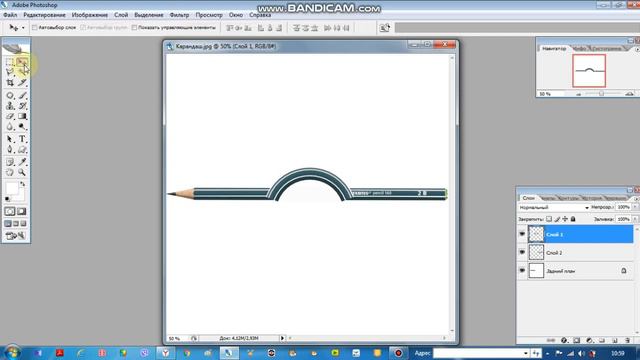Select the Type tool
The width and height of the screenshot is (640, 360).
coord(22,139)
